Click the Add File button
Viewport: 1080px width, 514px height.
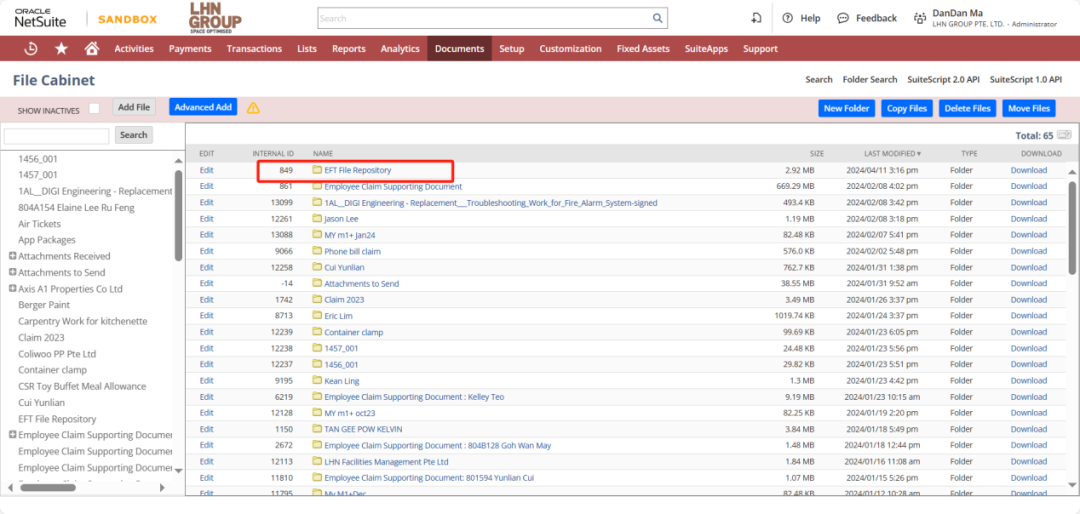(x=134, y=107)
